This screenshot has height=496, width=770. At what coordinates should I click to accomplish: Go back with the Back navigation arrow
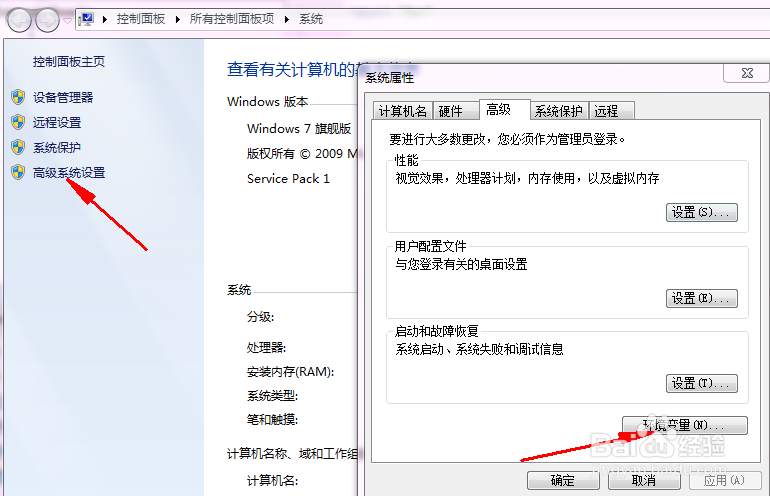point(19,20)
